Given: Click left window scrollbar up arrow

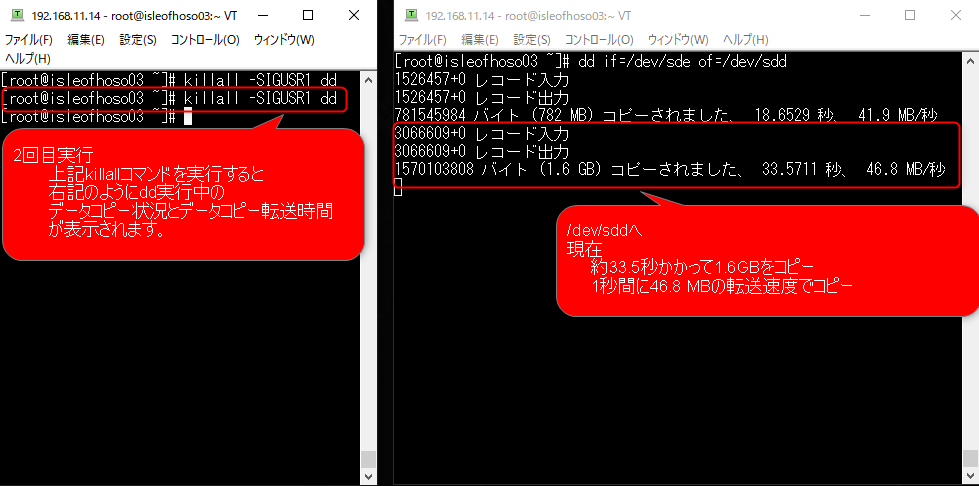Looking at the screenshot, I should coord(369,80).
